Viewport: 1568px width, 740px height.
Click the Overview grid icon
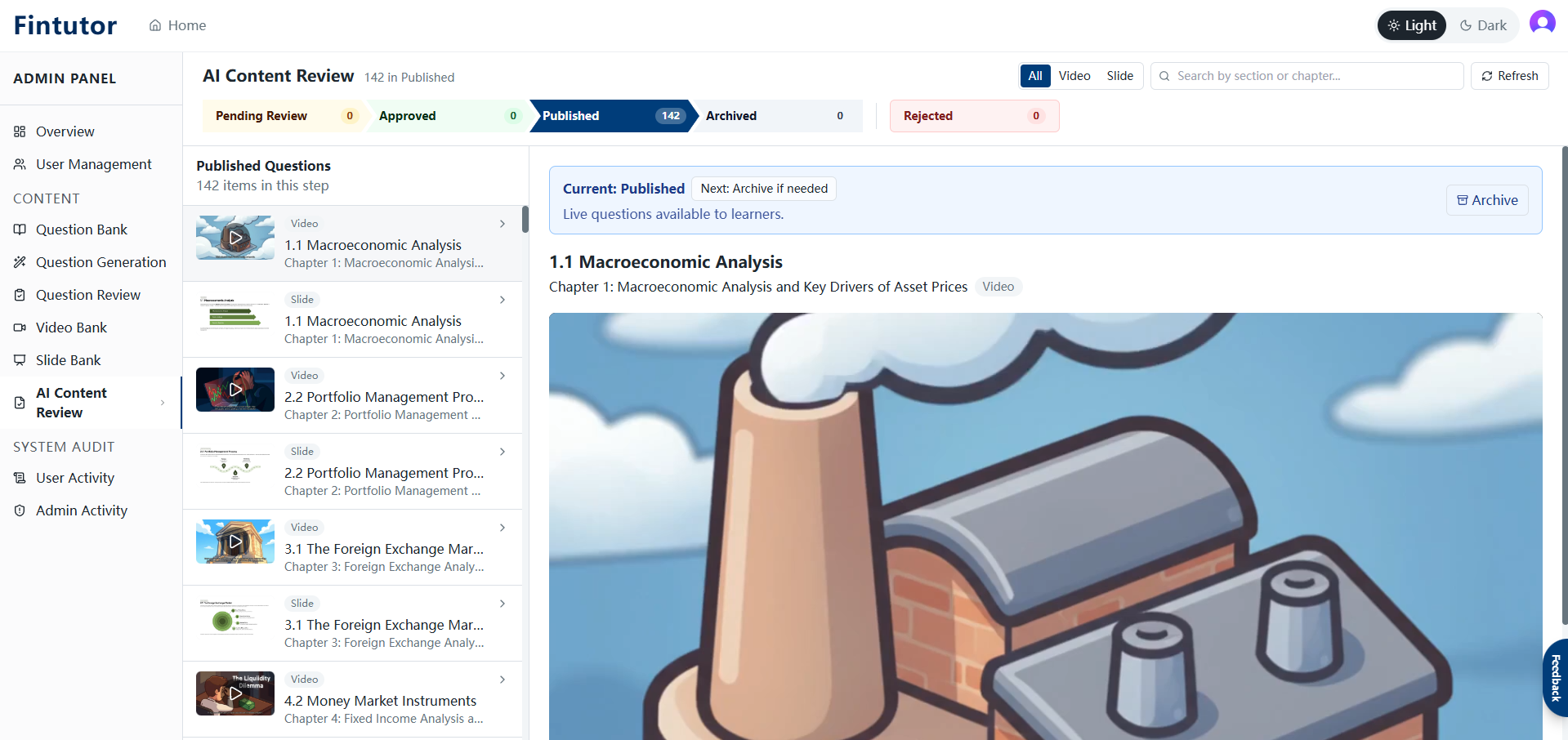pos(20,132)
